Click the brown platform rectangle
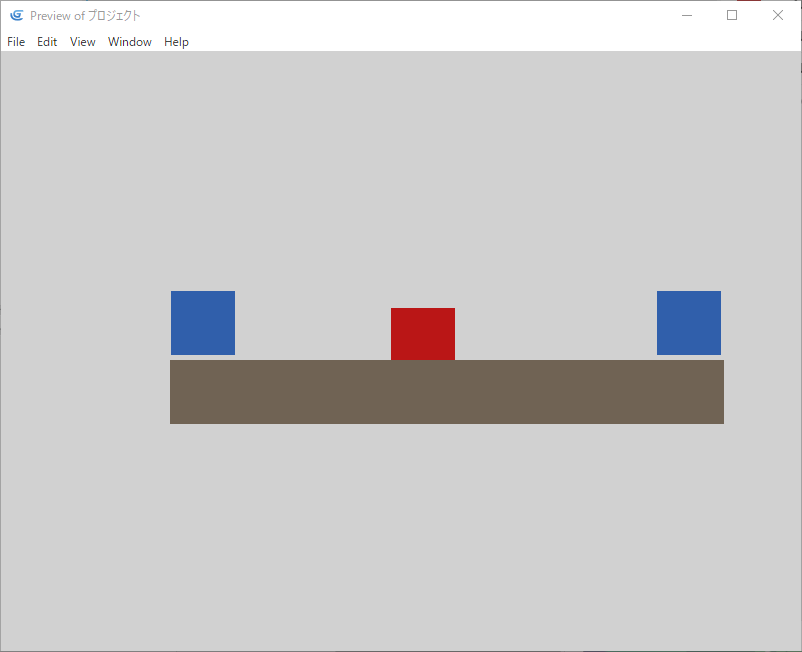The image size is (802, 652). tap(447, 392)
